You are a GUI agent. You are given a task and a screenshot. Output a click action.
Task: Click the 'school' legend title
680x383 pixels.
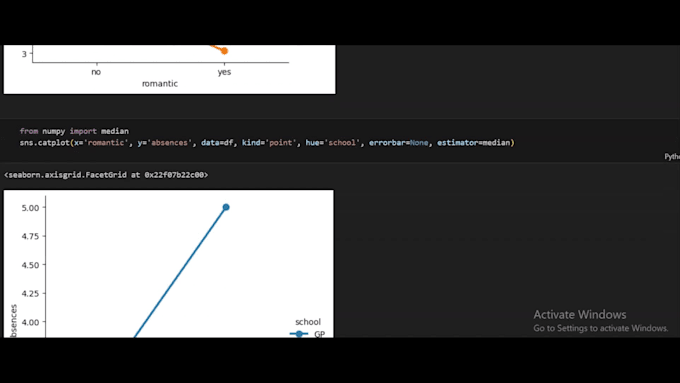point(308,322)
